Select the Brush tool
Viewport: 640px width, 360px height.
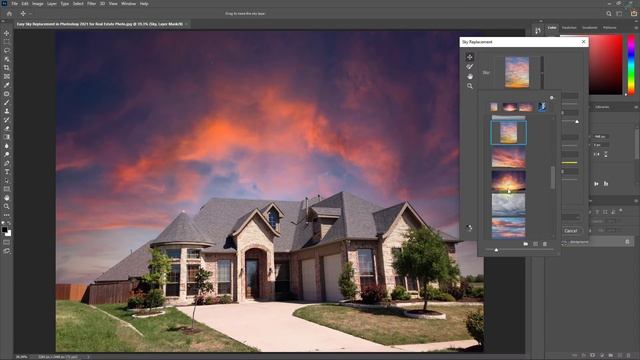[x=7, y=102]
